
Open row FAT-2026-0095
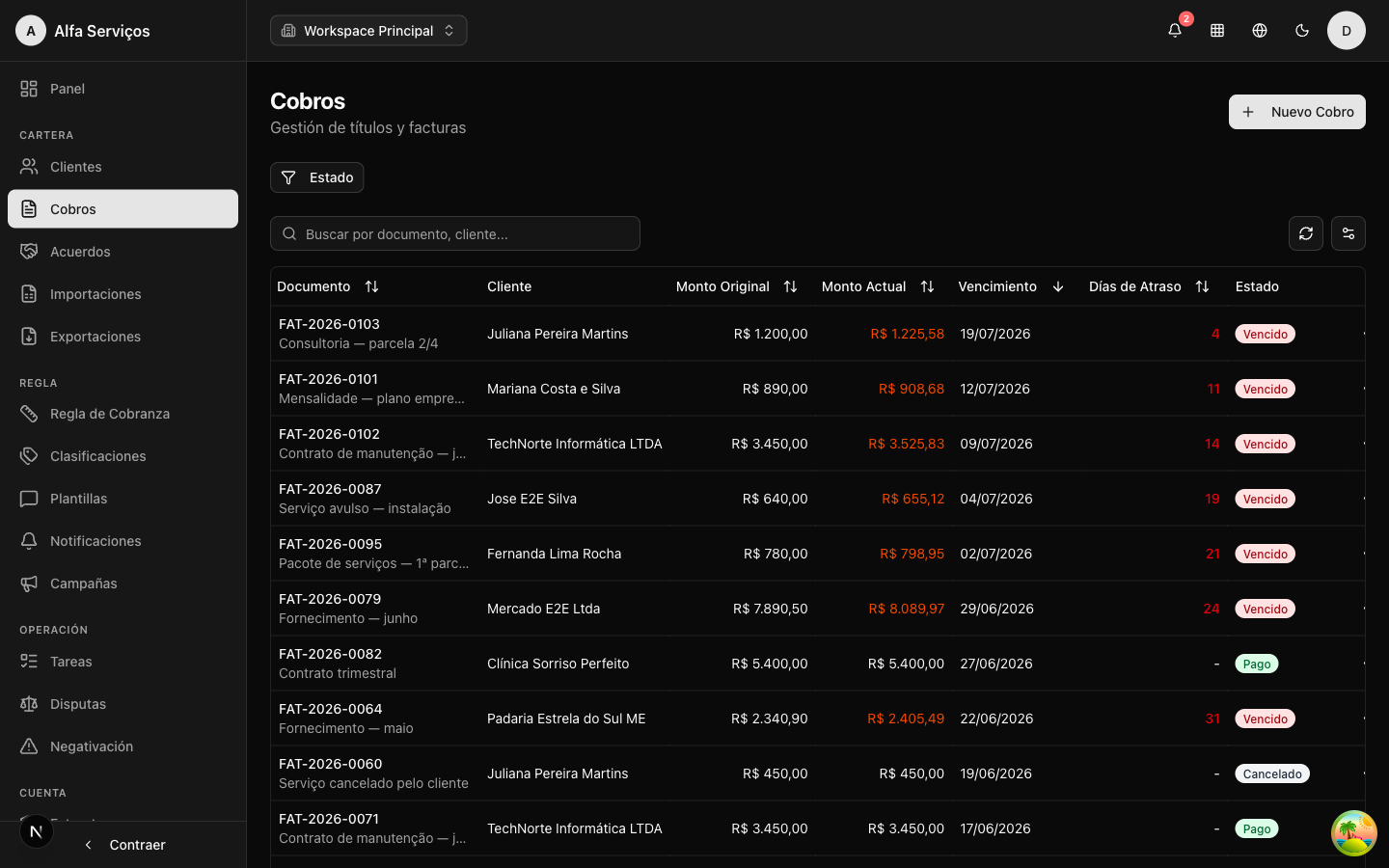pyautogui.click(x=818, y=554)
